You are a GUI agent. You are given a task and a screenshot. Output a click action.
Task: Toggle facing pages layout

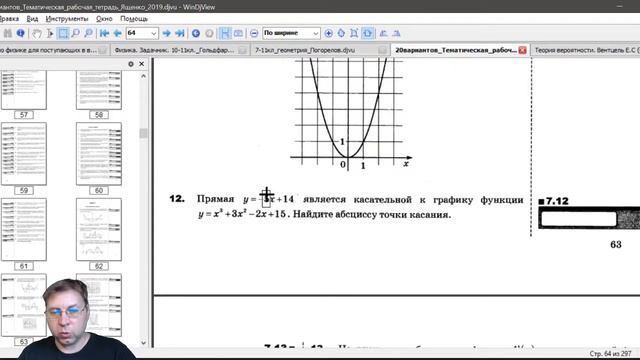[238, 33]
